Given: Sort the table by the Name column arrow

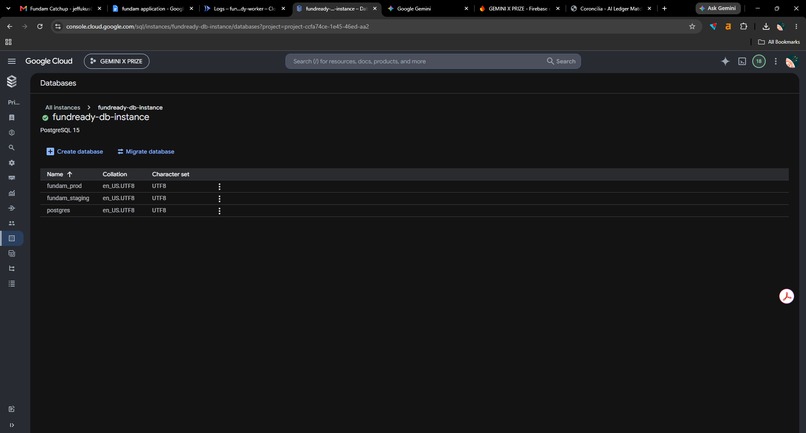Looking at the screenshot, I should pos(69,174).
